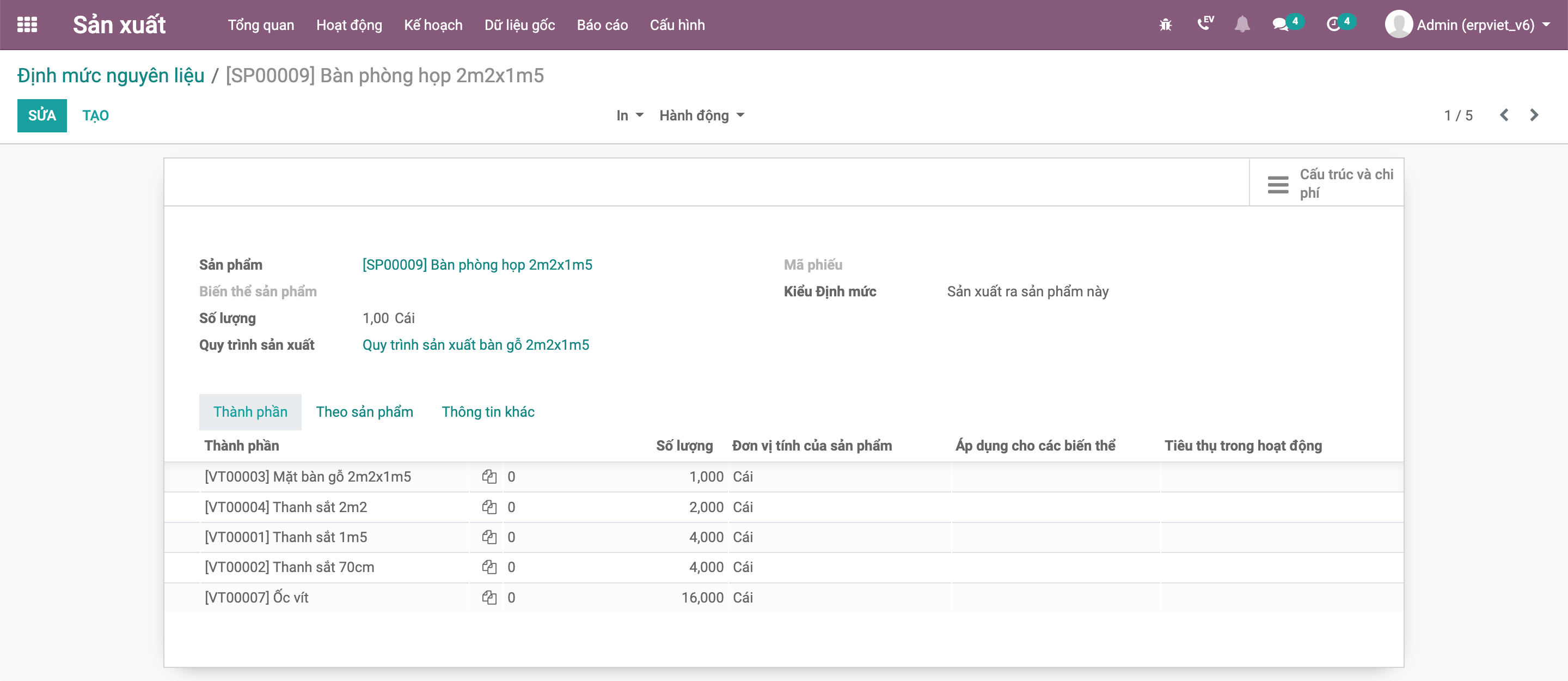Screen dimensions: 1568x681
Task: Click the notification bell icon
Action: pos(1242,25)
